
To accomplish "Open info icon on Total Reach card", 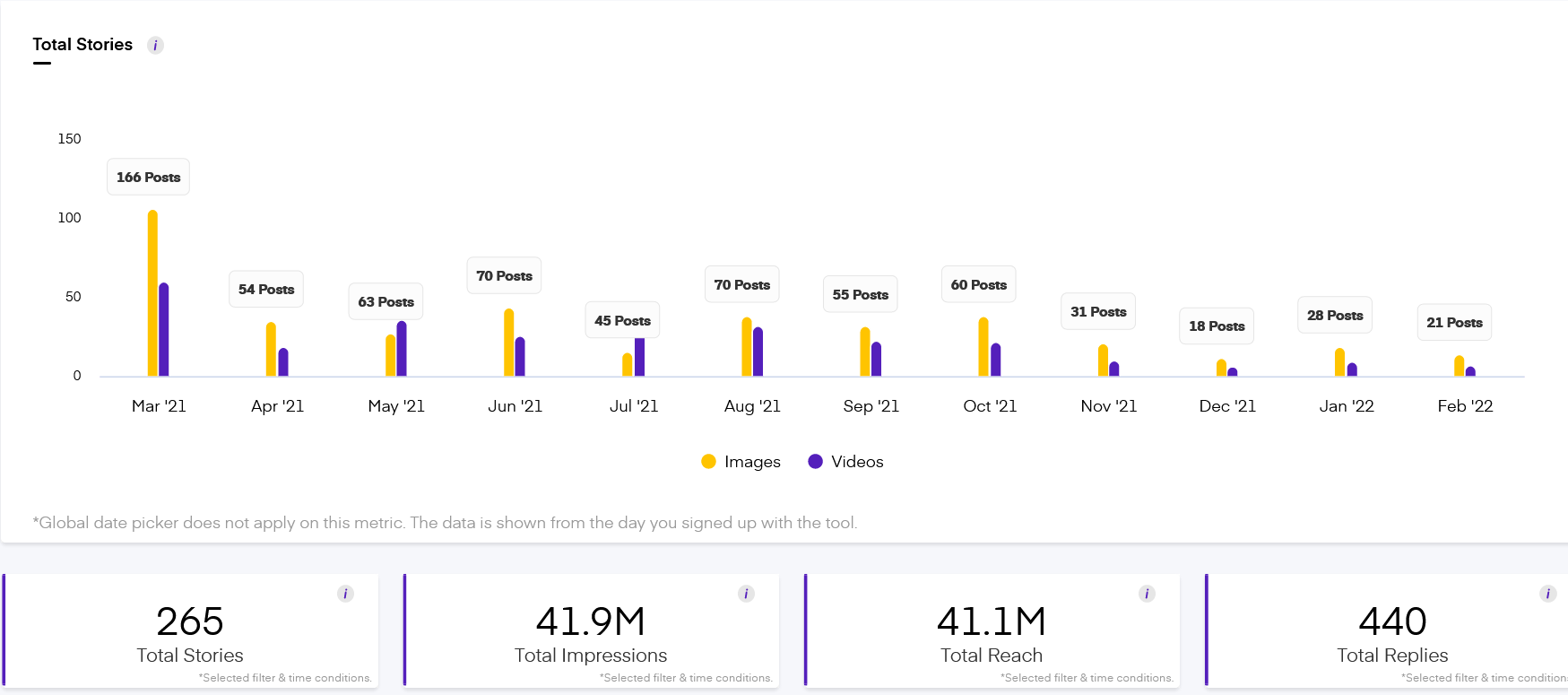I will click(1147, 594).
